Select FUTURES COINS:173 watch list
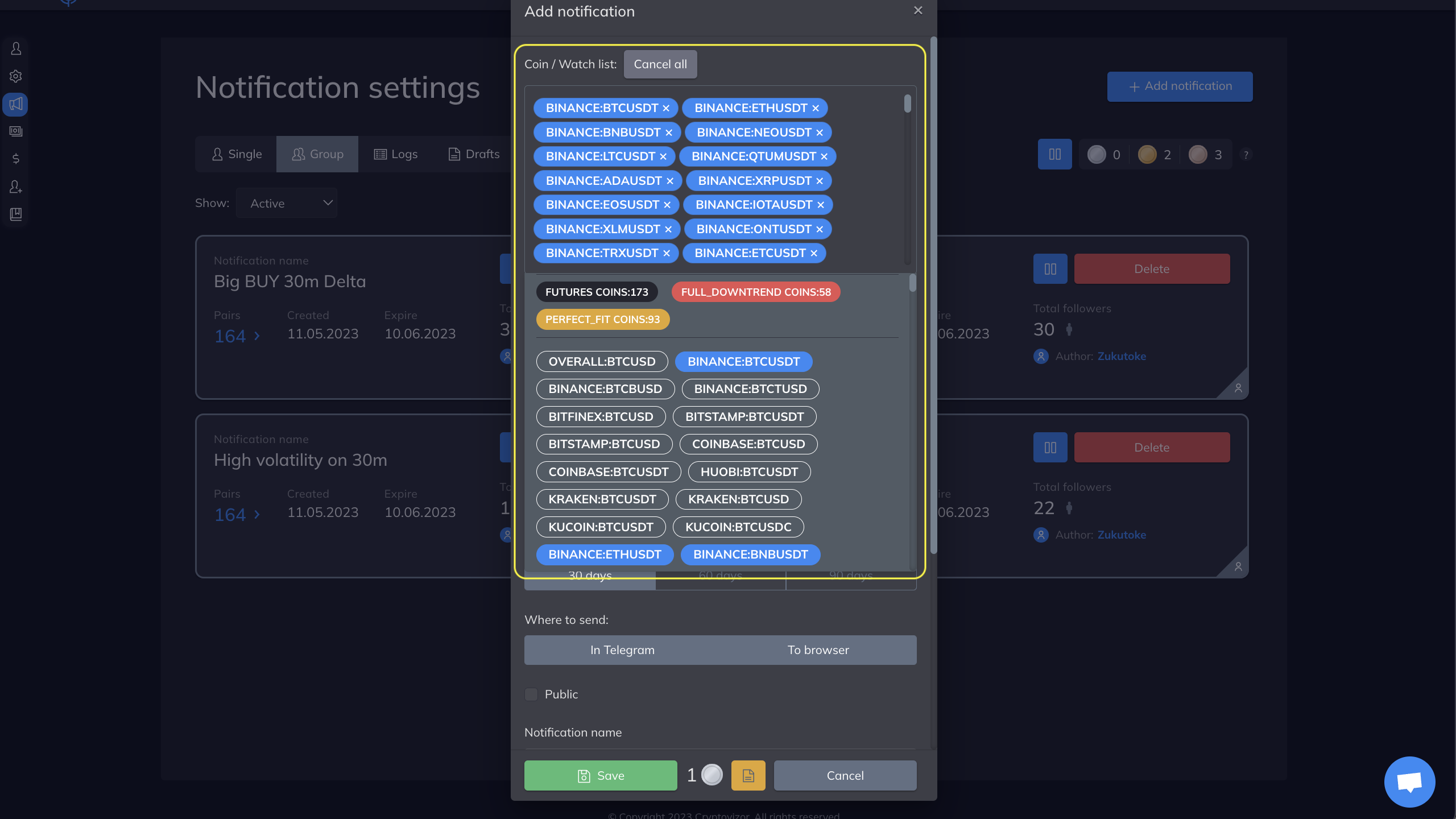Screen dimensions: 1456x819 point(597,292)
